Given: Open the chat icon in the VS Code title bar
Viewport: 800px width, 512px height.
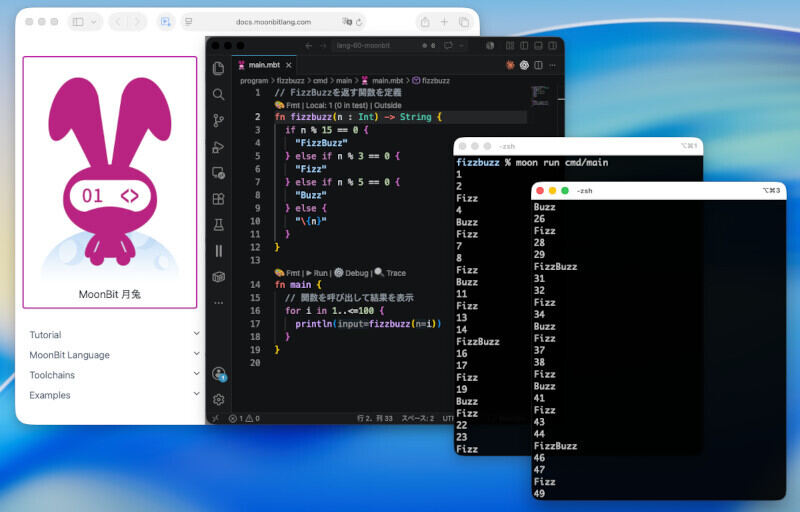Looking at the screenshot, I should pos(448,45).
